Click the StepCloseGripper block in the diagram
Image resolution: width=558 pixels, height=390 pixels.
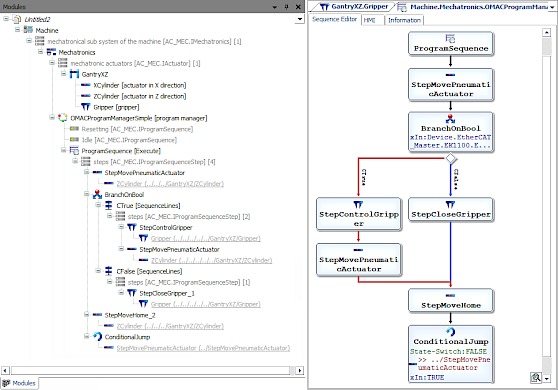tap(451, 210)
